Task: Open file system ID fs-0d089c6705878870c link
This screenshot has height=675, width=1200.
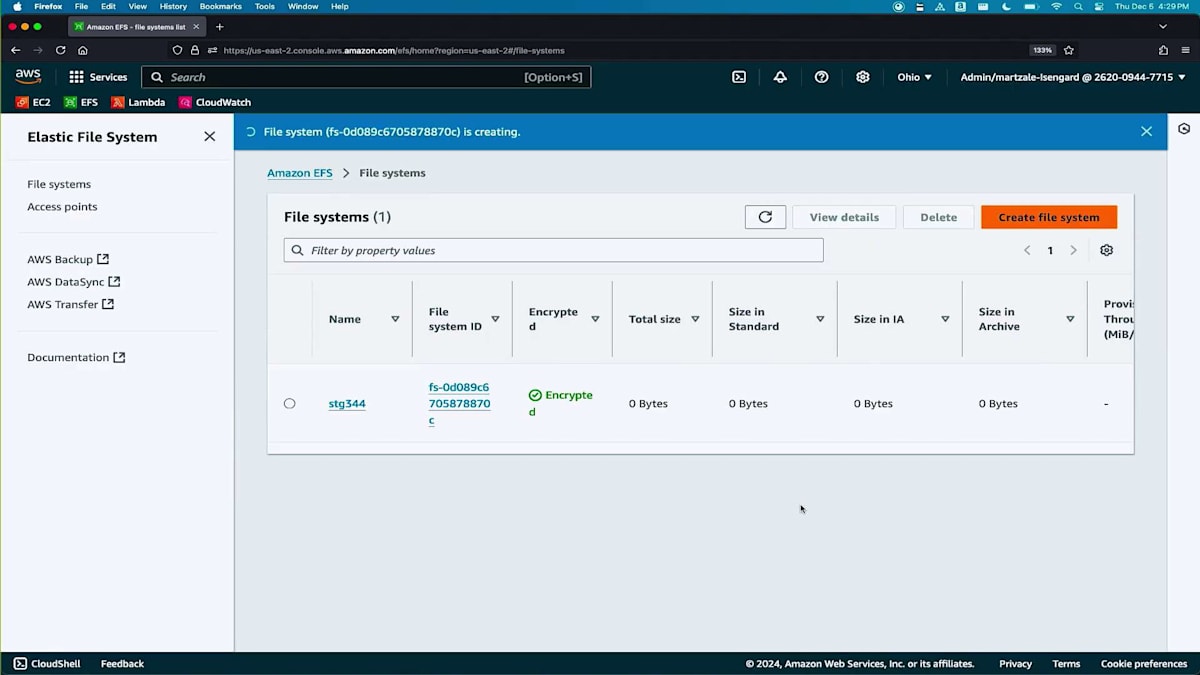Action: click(459, 404)
